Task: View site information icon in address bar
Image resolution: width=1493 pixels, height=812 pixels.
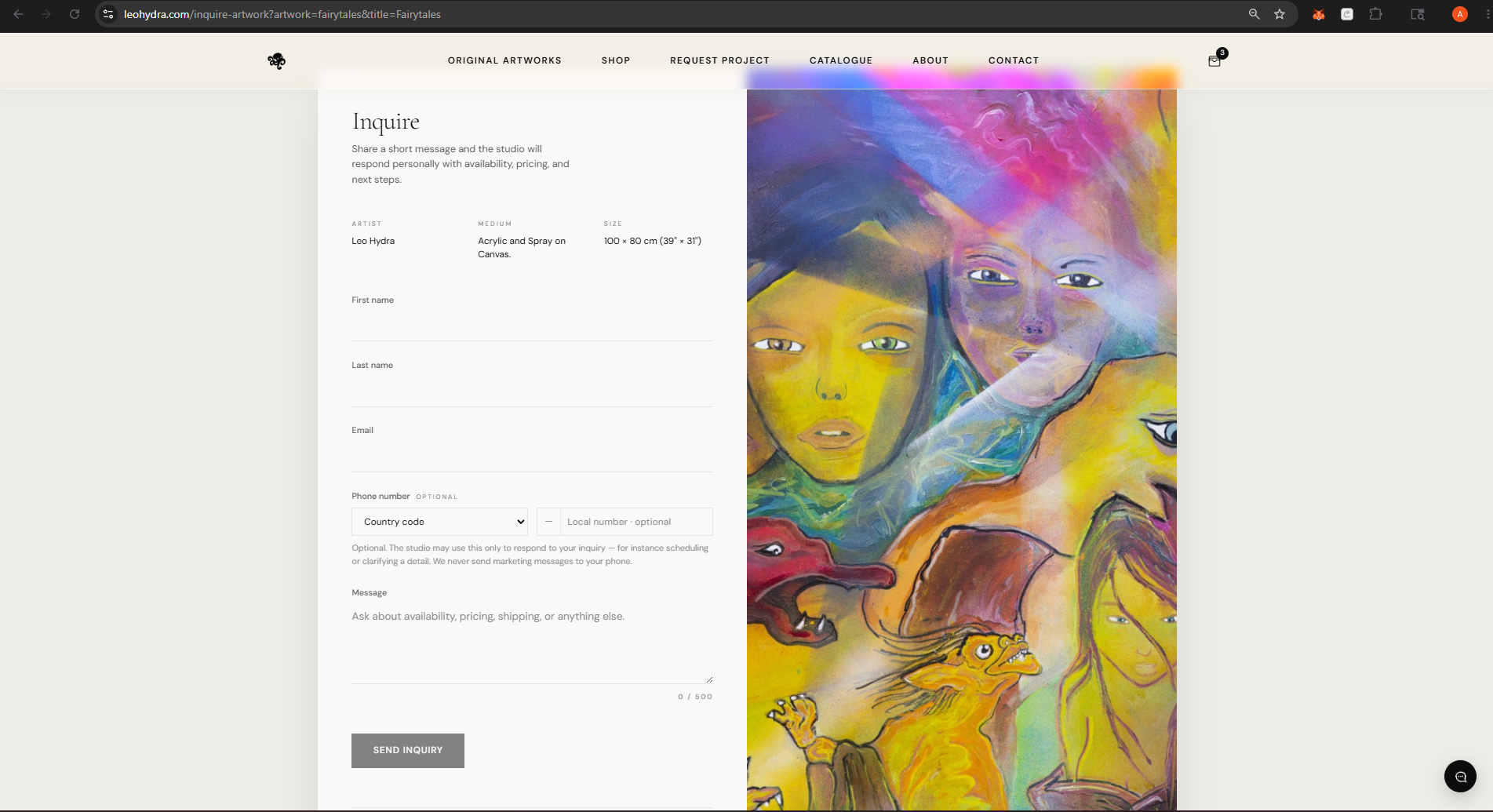Action: [108, 14]
